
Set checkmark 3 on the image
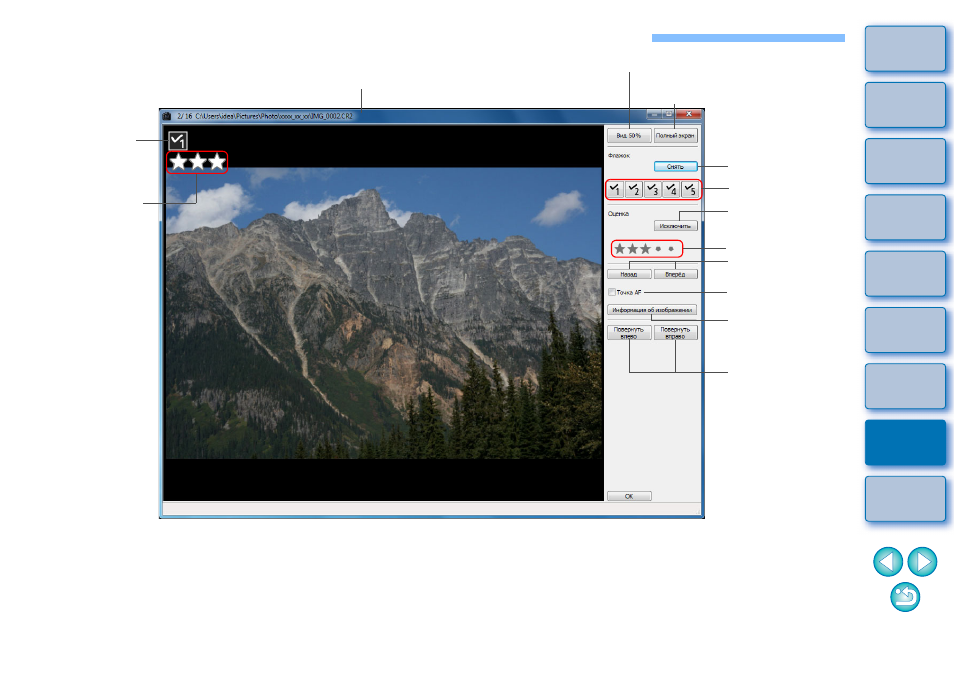pyautogui.click(x=653, y=190)
